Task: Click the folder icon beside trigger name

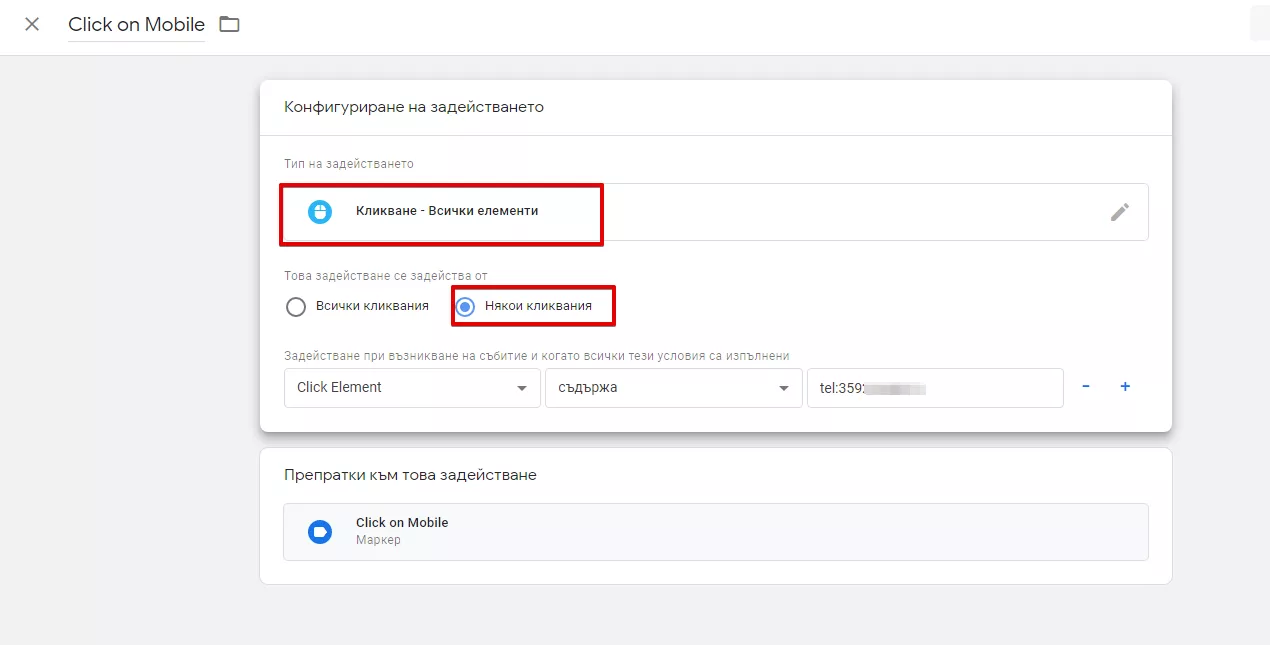Action: 230,25
